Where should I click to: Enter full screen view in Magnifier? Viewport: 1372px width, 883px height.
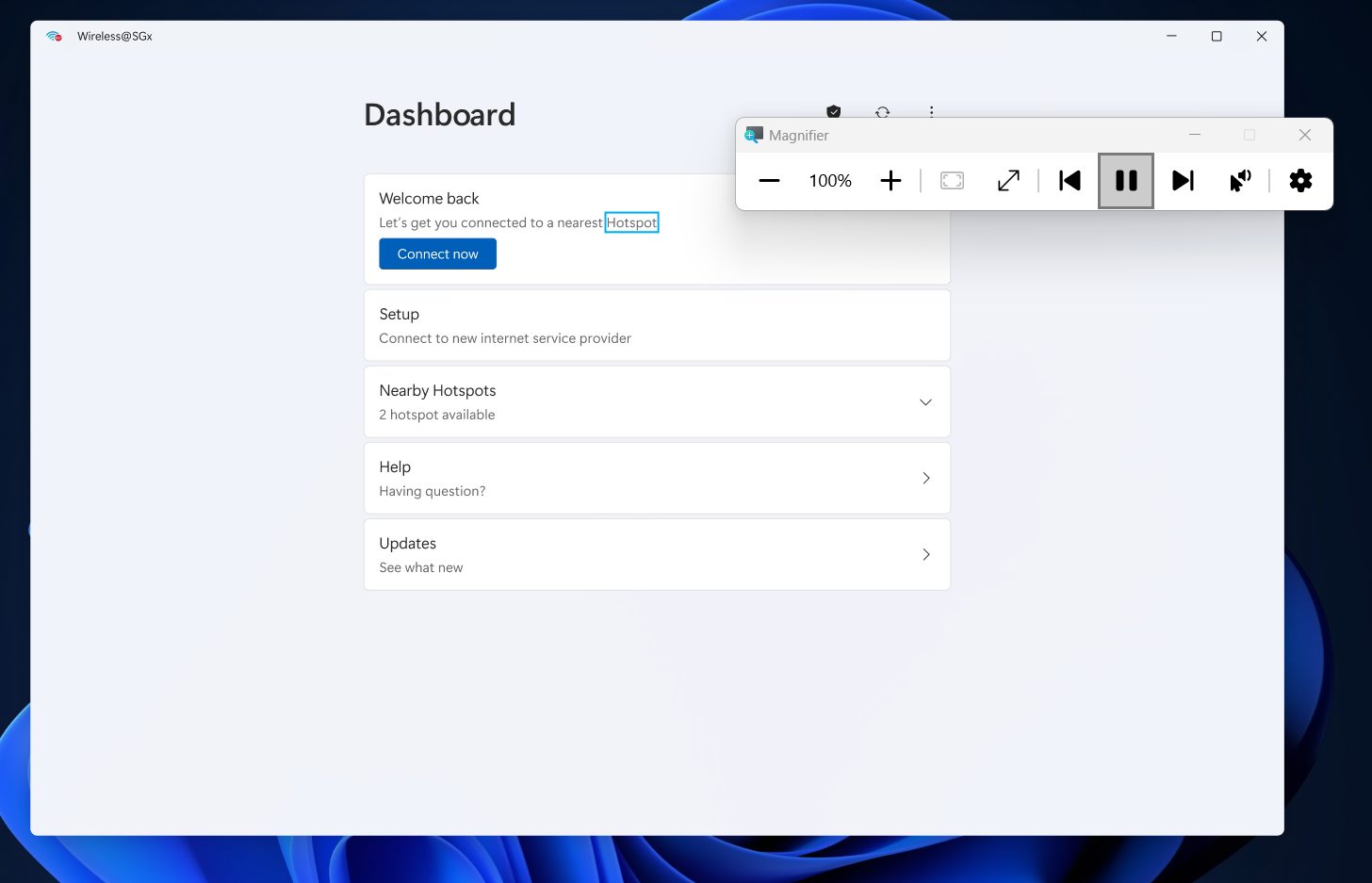[x=1007, y=180]
